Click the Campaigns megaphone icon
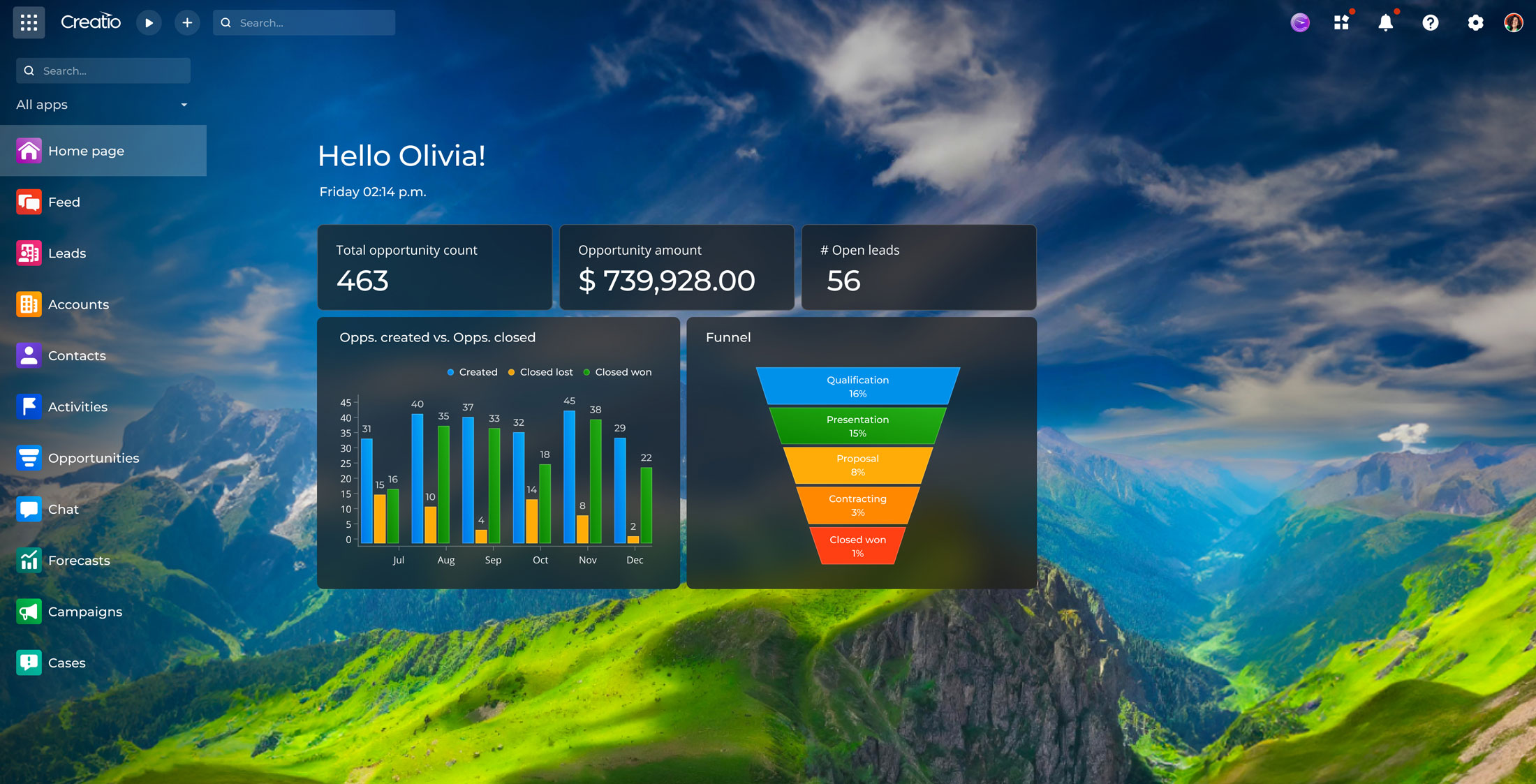The image size is (1536, 784). click(29, 611)
